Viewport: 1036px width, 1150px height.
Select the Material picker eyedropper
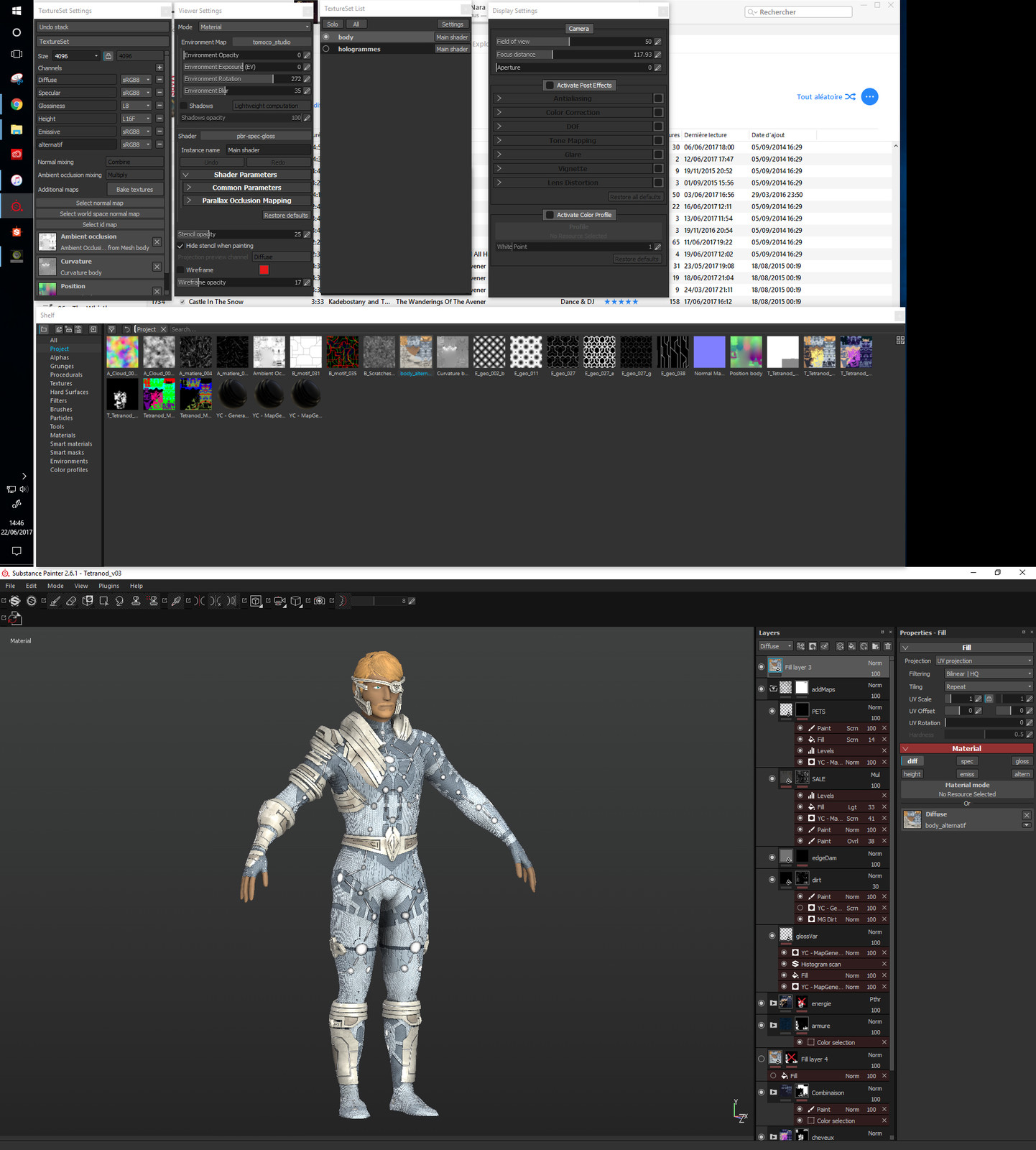(x=176, y=601)
